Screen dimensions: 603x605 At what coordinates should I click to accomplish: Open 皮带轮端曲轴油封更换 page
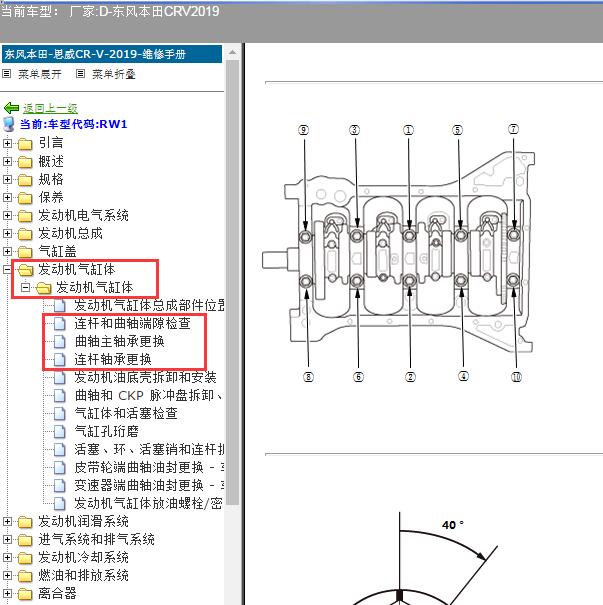[149, 468]
